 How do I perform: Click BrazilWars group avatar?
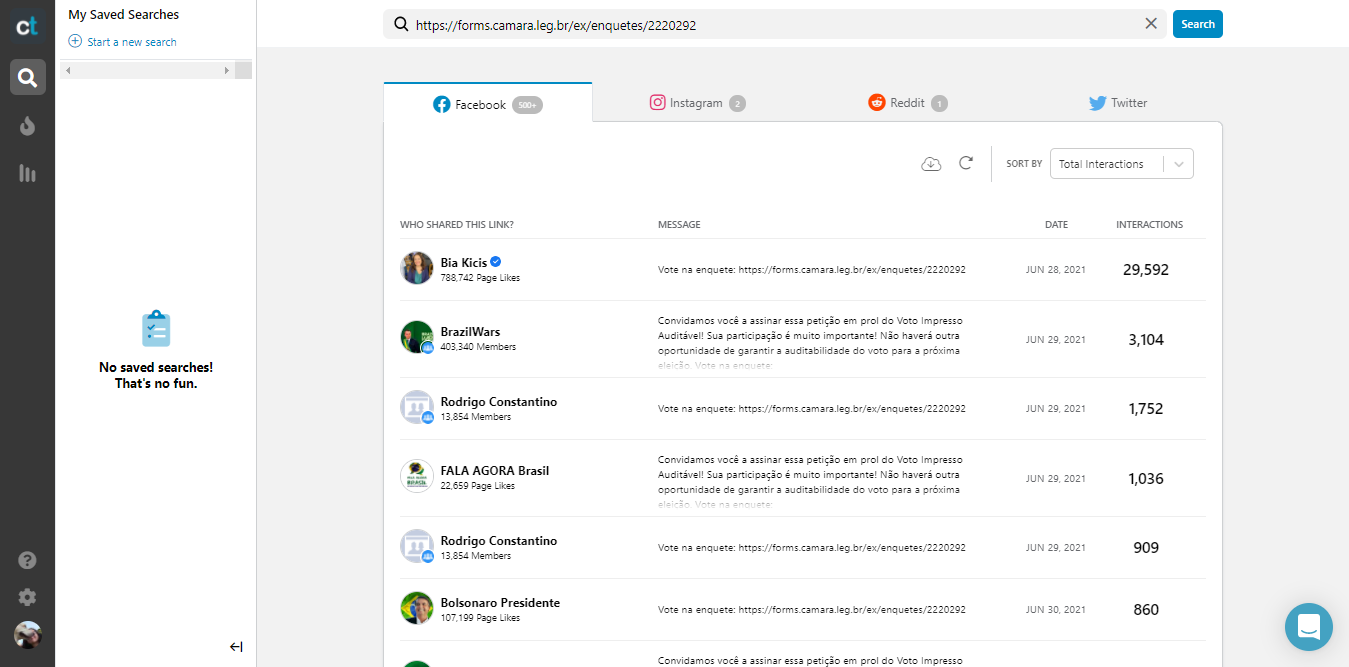(x=417, y=337)
